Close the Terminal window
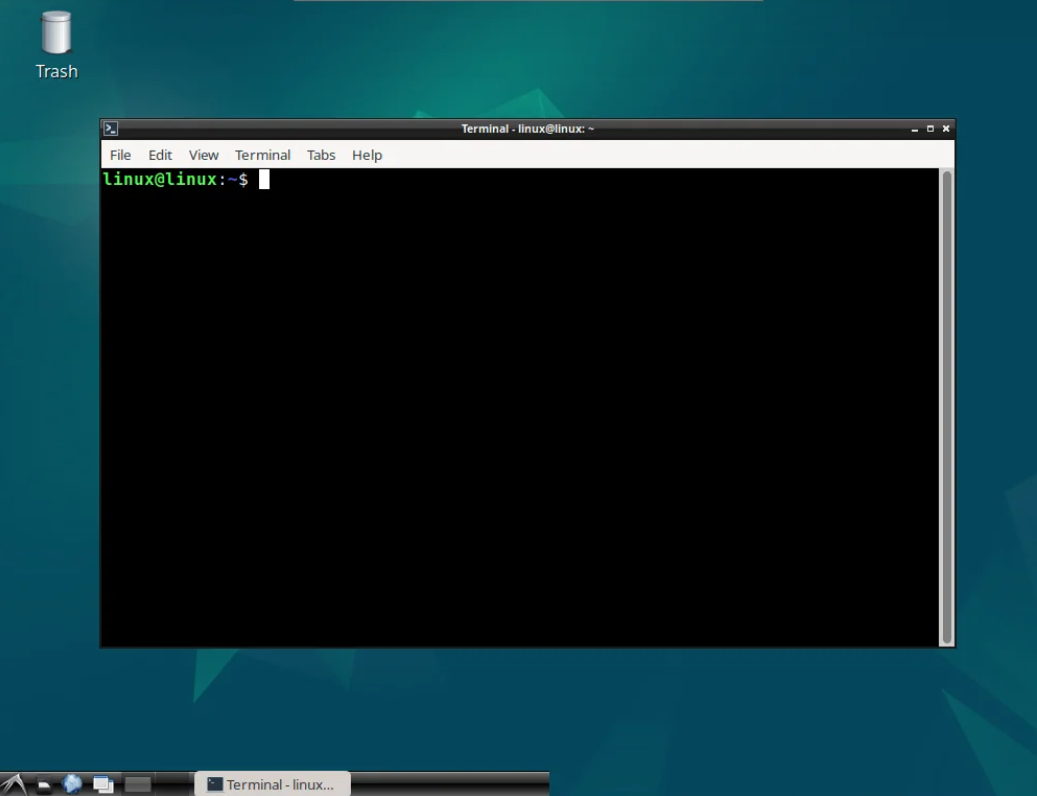The width and height of the screenshot is (1037, 796). (946, 128)
